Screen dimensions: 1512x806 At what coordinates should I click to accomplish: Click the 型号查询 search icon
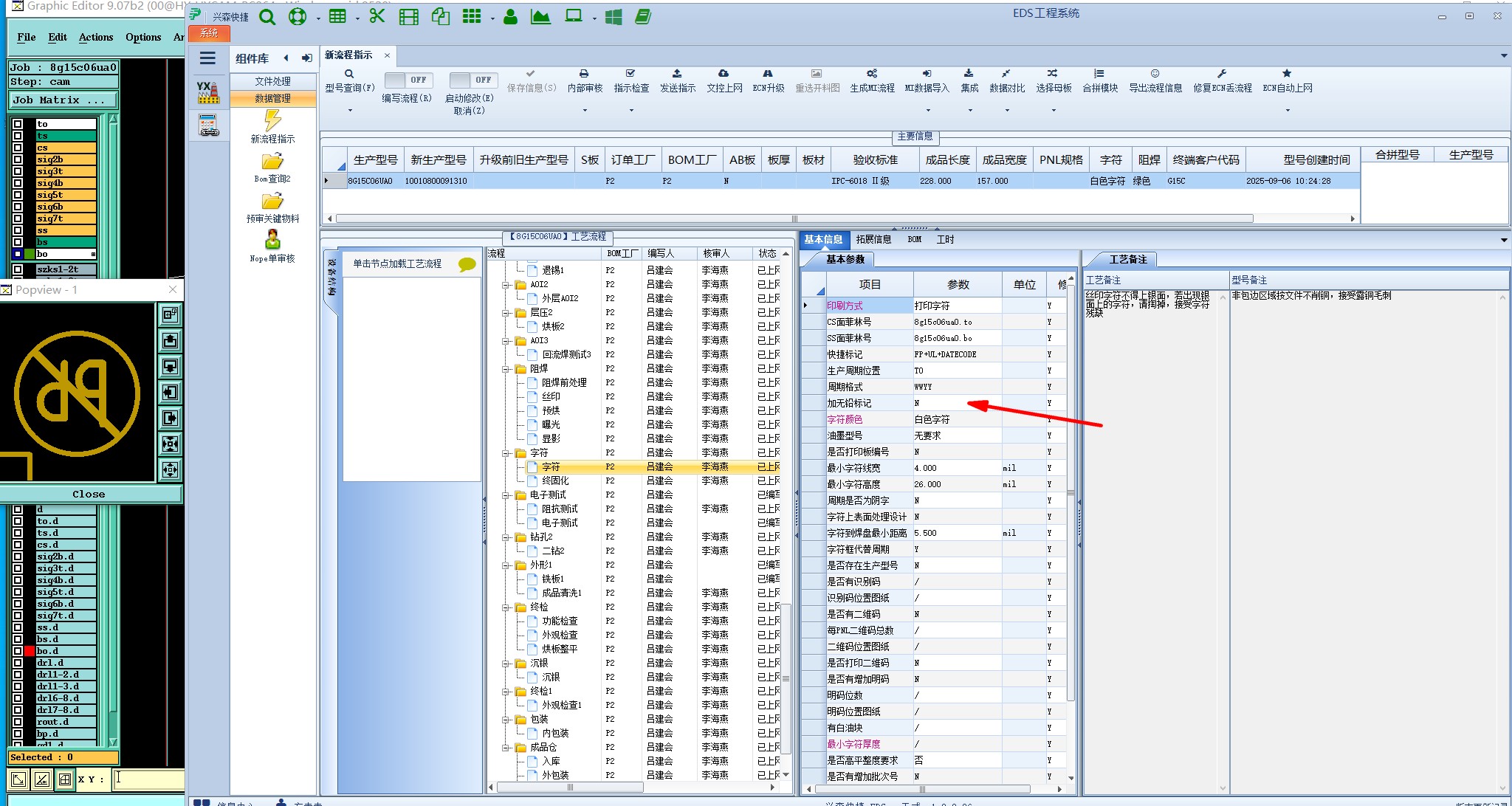point(349,74)
